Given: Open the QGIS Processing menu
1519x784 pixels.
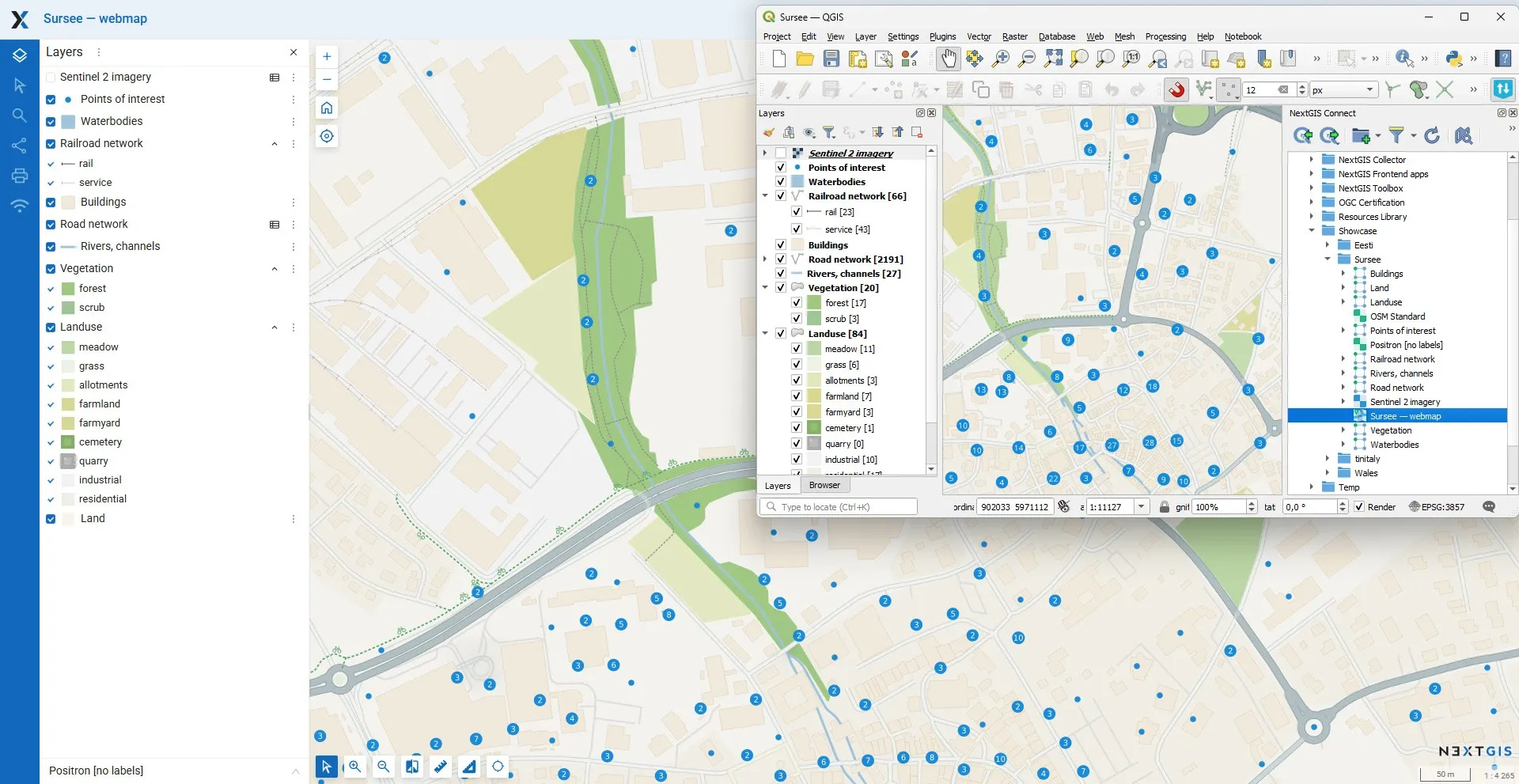Looking at the screenshot, I should pos(1165,36).
